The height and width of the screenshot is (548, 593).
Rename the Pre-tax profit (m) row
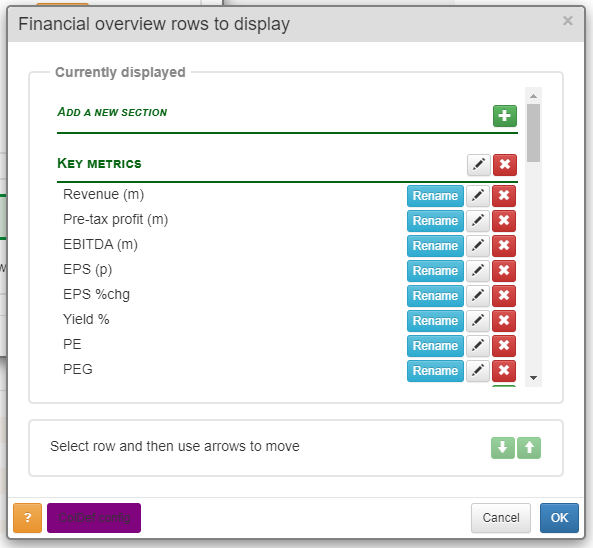pyautogui.click(x=435, y=221)
